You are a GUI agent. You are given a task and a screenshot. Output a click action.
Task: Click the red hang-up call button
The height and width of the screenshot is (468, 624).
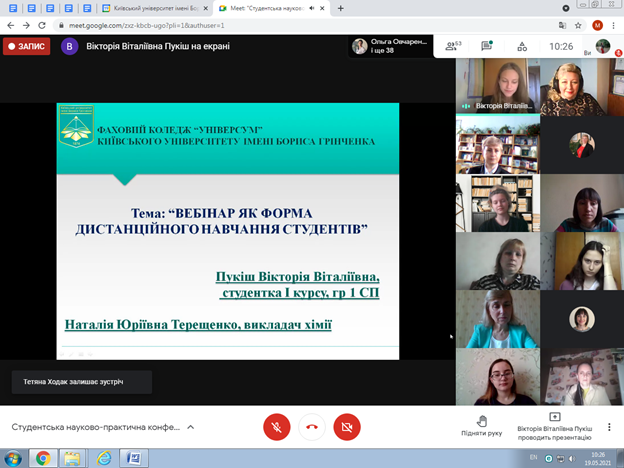pyautogui.click(x=311, y=427)
